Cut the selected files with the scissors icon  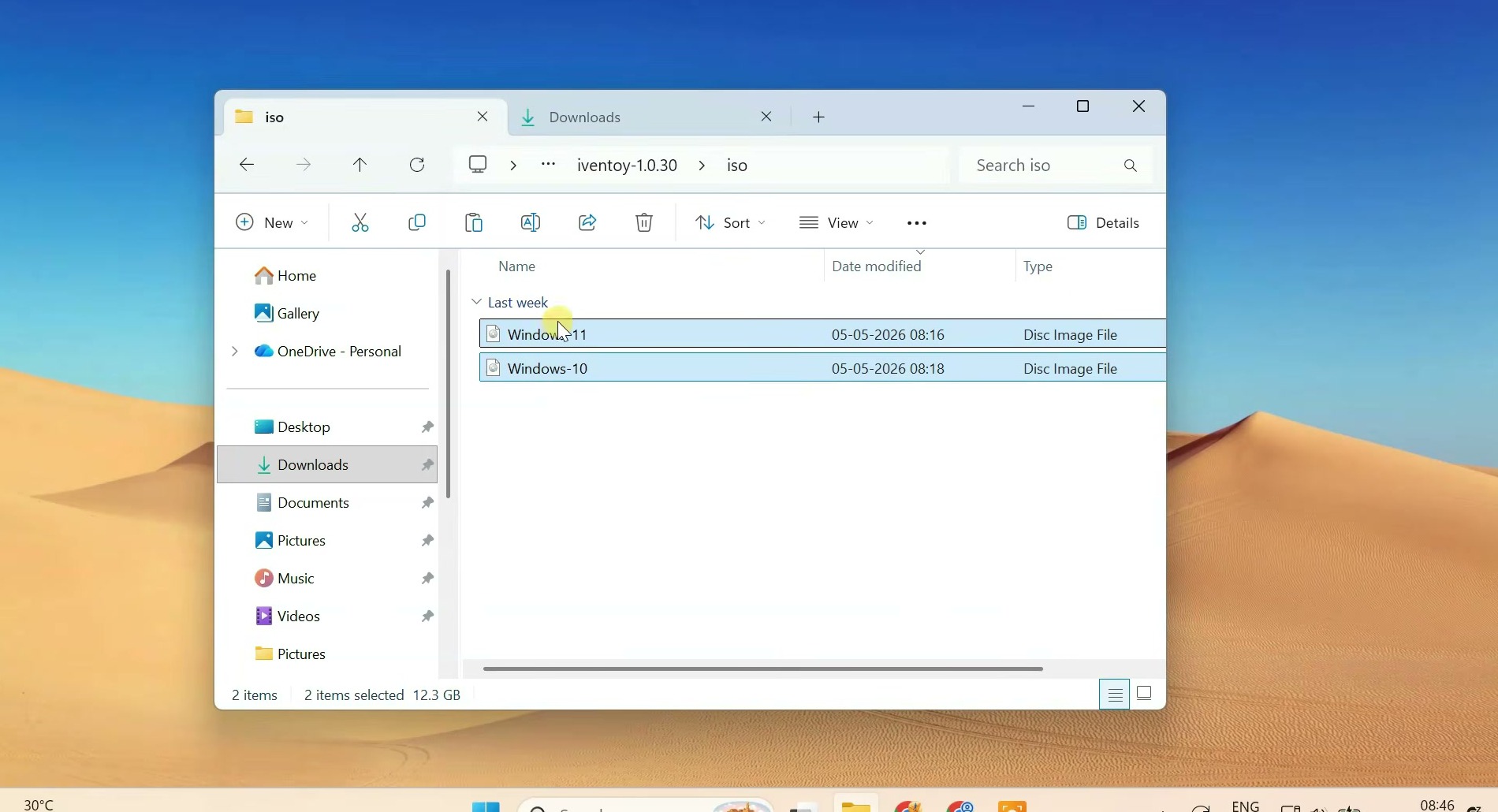[x=360, y=223]
